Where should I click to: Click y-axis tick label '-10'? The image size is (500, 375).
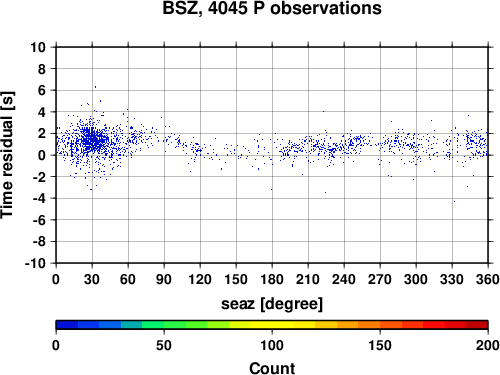[35, 263]
